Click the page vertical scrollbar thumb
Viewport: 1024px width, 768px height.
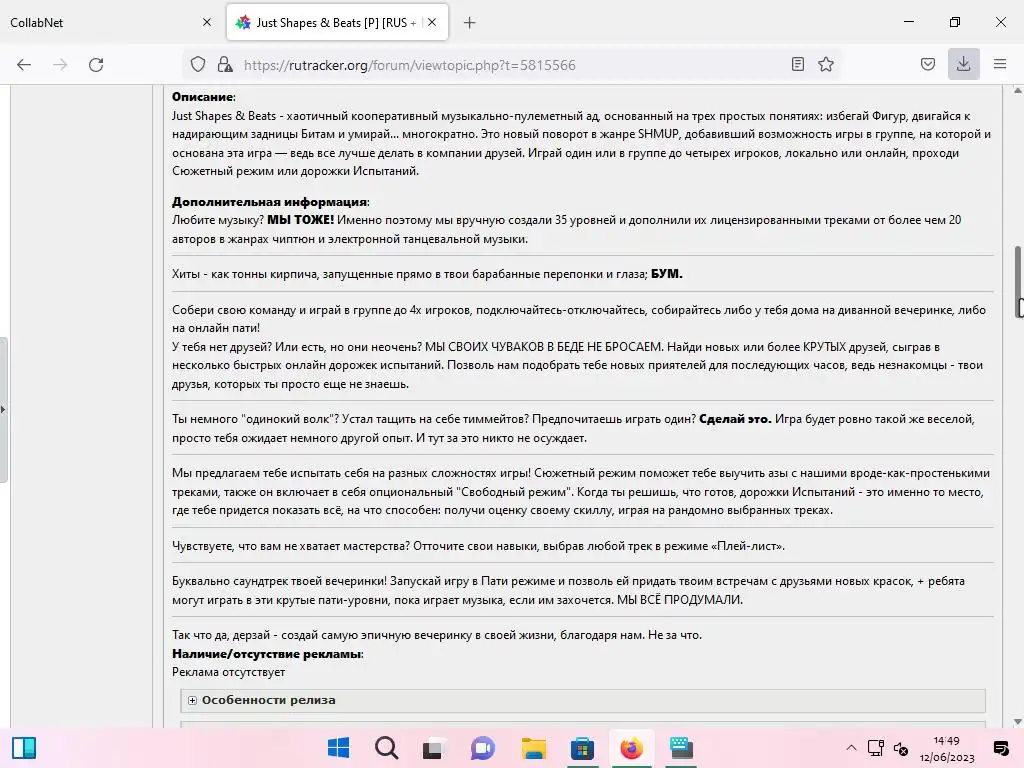(x=1017, y=281)
